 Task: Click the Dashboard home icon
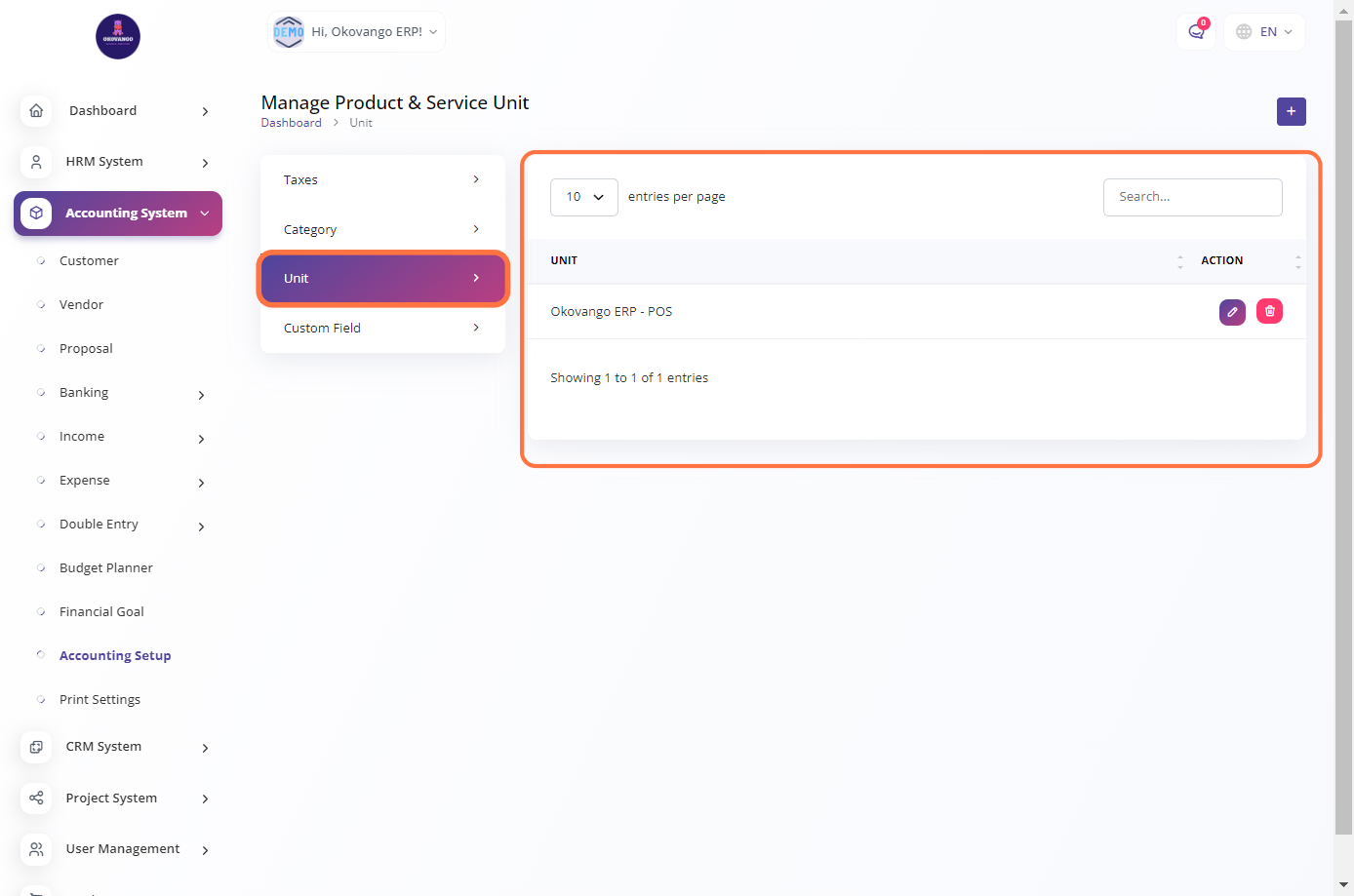coord(36,111)
